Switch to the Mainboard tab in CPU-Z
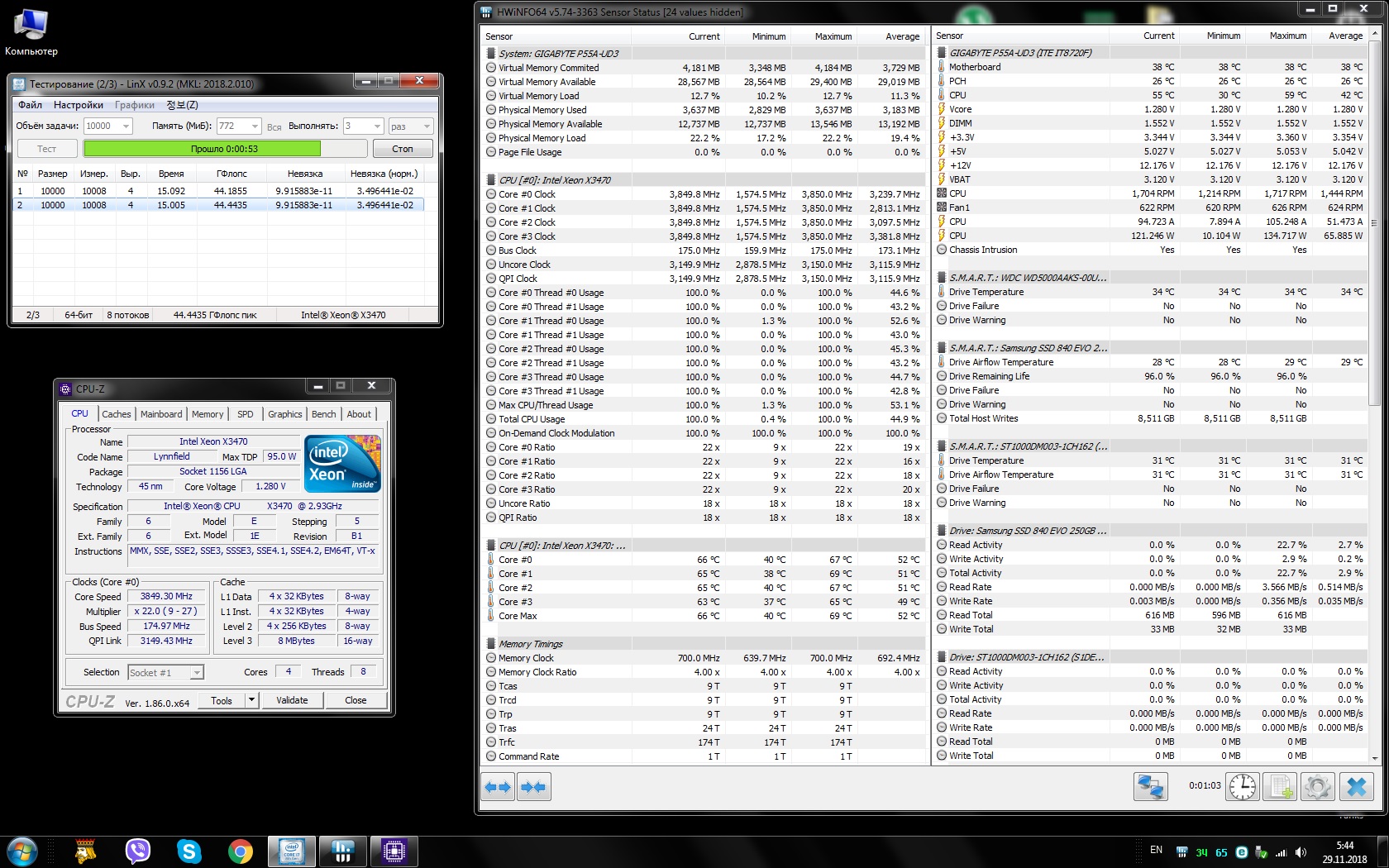The height and width of the screenshot is (868, 1389). (161, 414)
